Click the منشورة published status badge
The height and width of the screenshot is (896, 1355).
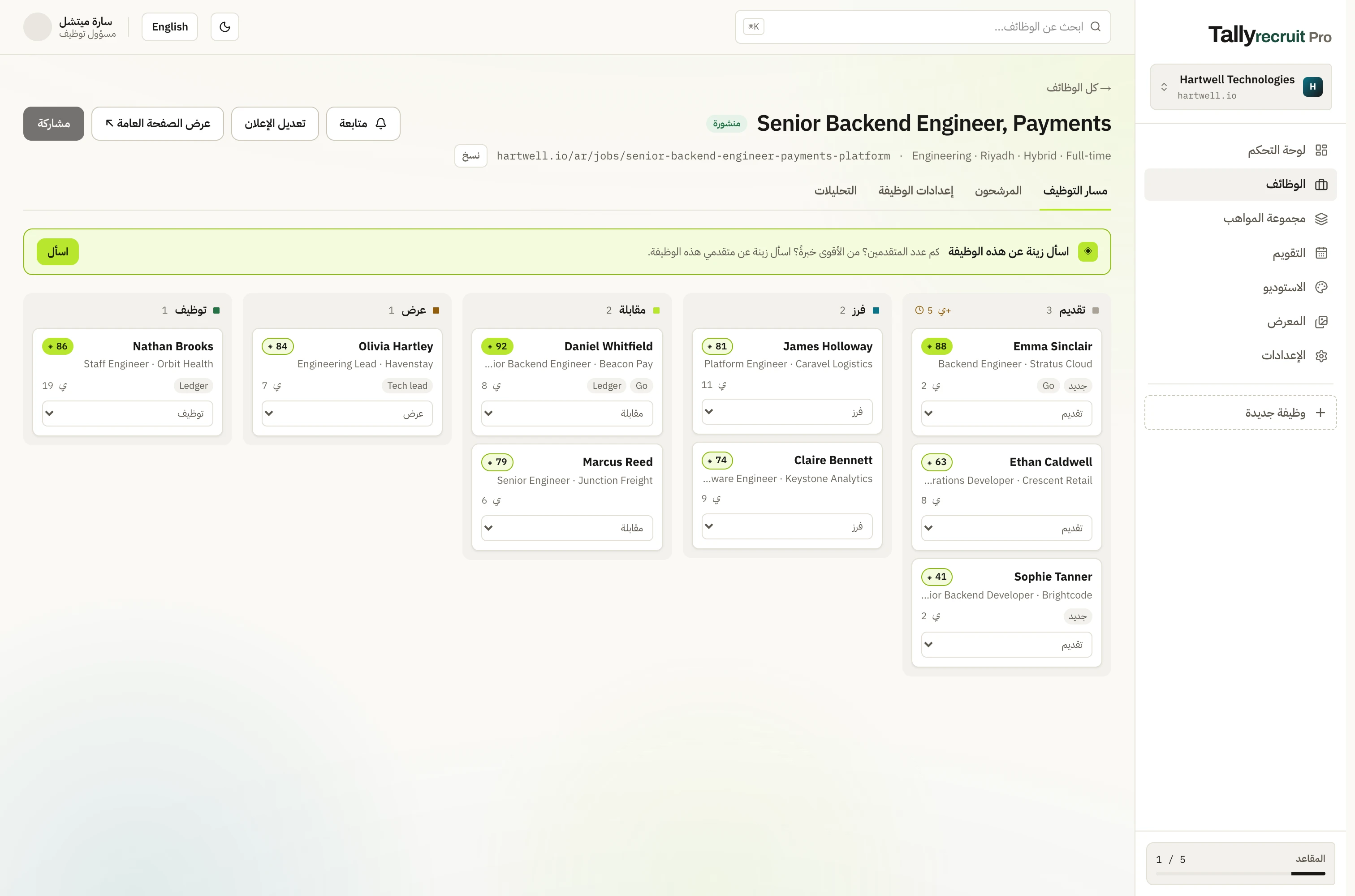(x=727, y=124)
